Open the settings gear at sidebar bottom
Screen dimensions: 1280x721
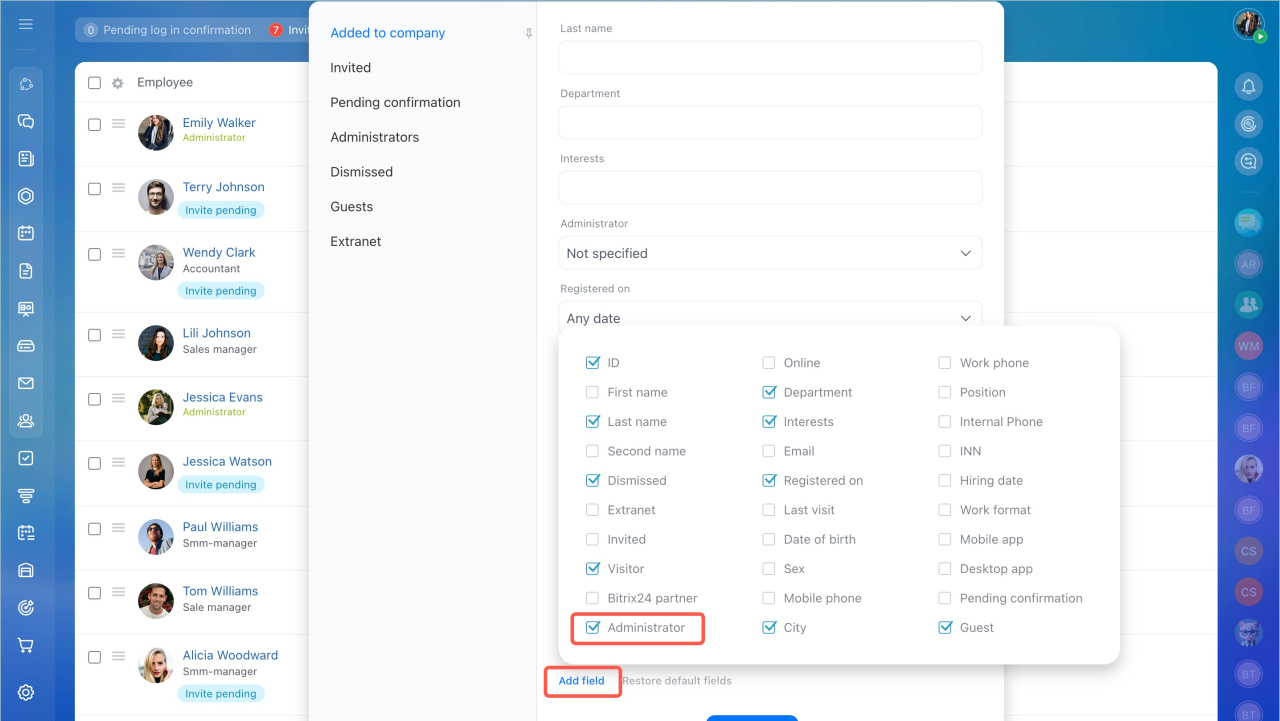(26, 692)
